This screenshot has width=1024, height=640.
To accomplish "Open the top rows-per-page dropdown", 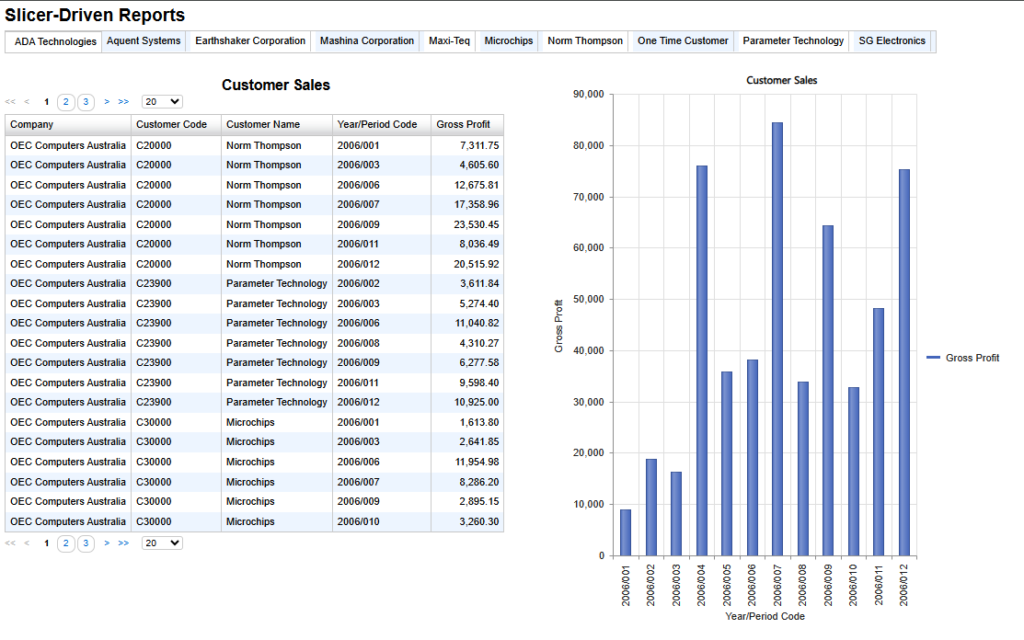I will point(162,102).
